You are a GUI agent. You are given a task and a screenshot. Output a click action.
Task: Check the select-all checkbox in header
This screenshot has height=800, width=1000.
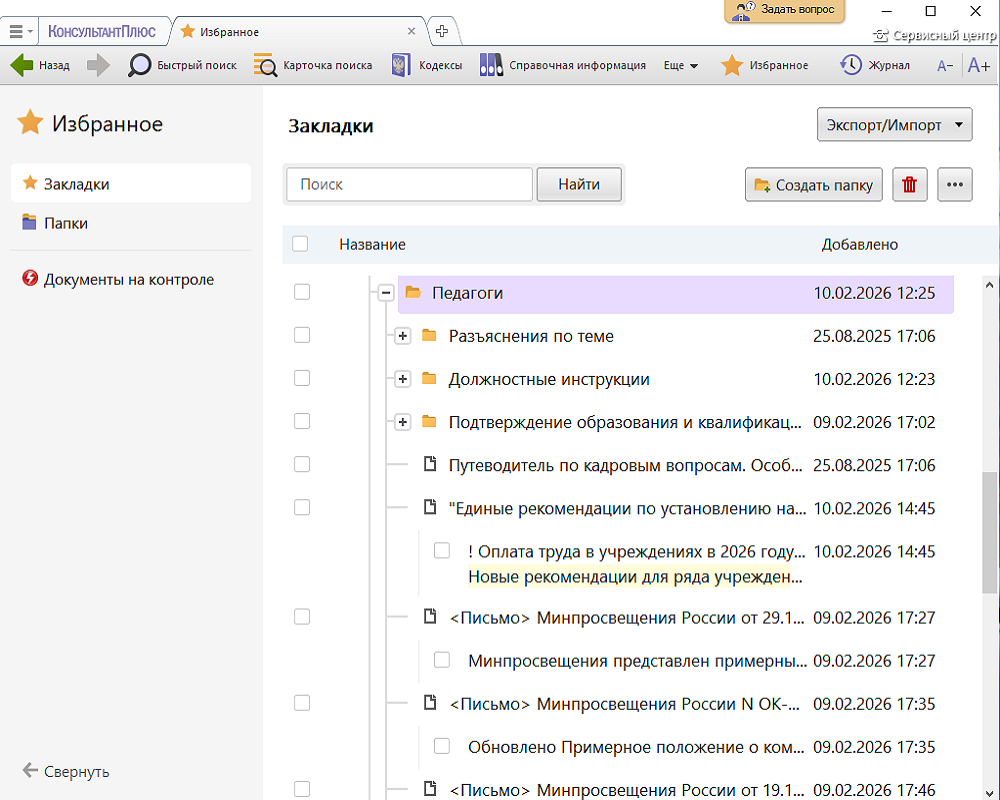tap(300, 244)
